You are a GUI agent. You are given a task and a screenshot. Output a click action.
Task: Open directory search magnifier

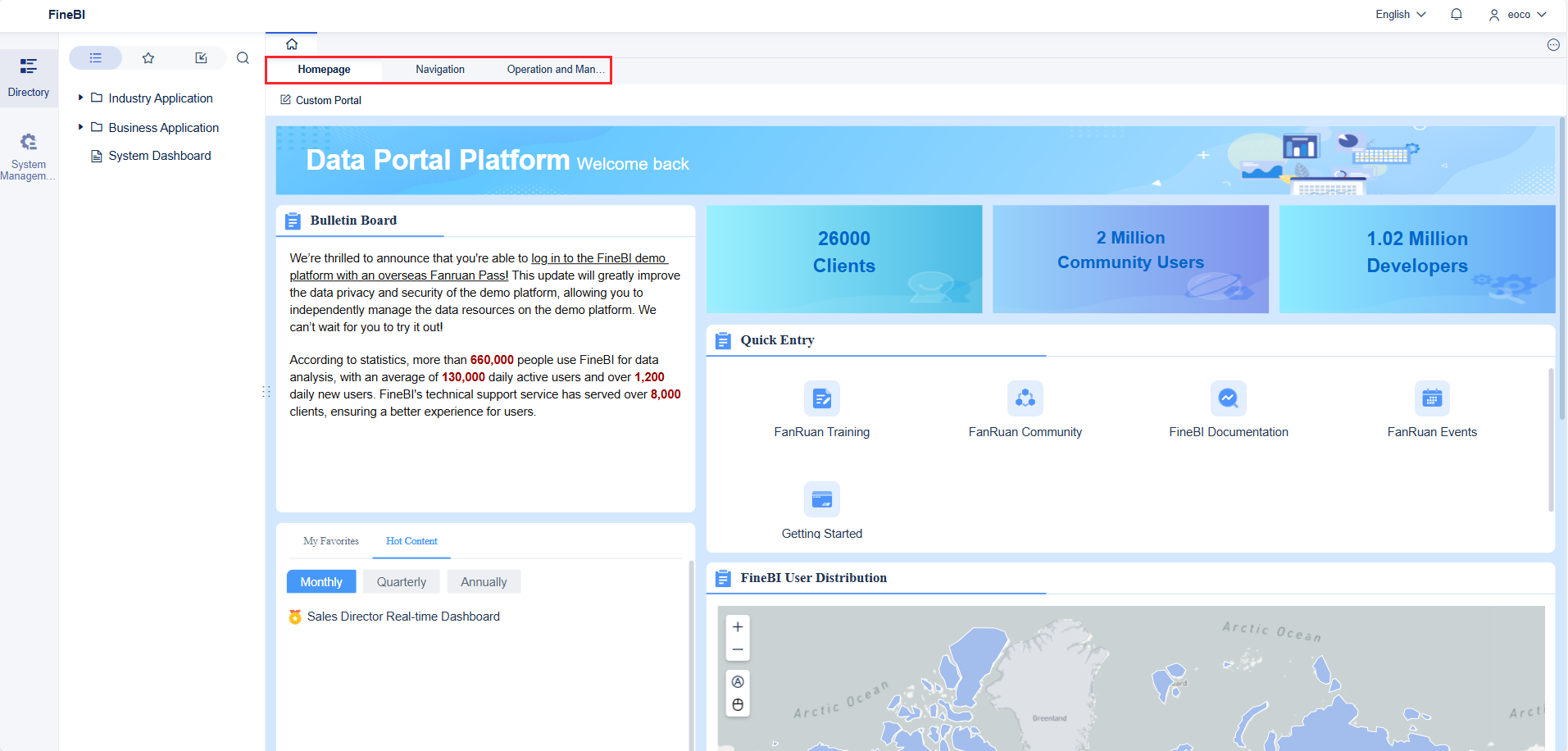(243, 58)
